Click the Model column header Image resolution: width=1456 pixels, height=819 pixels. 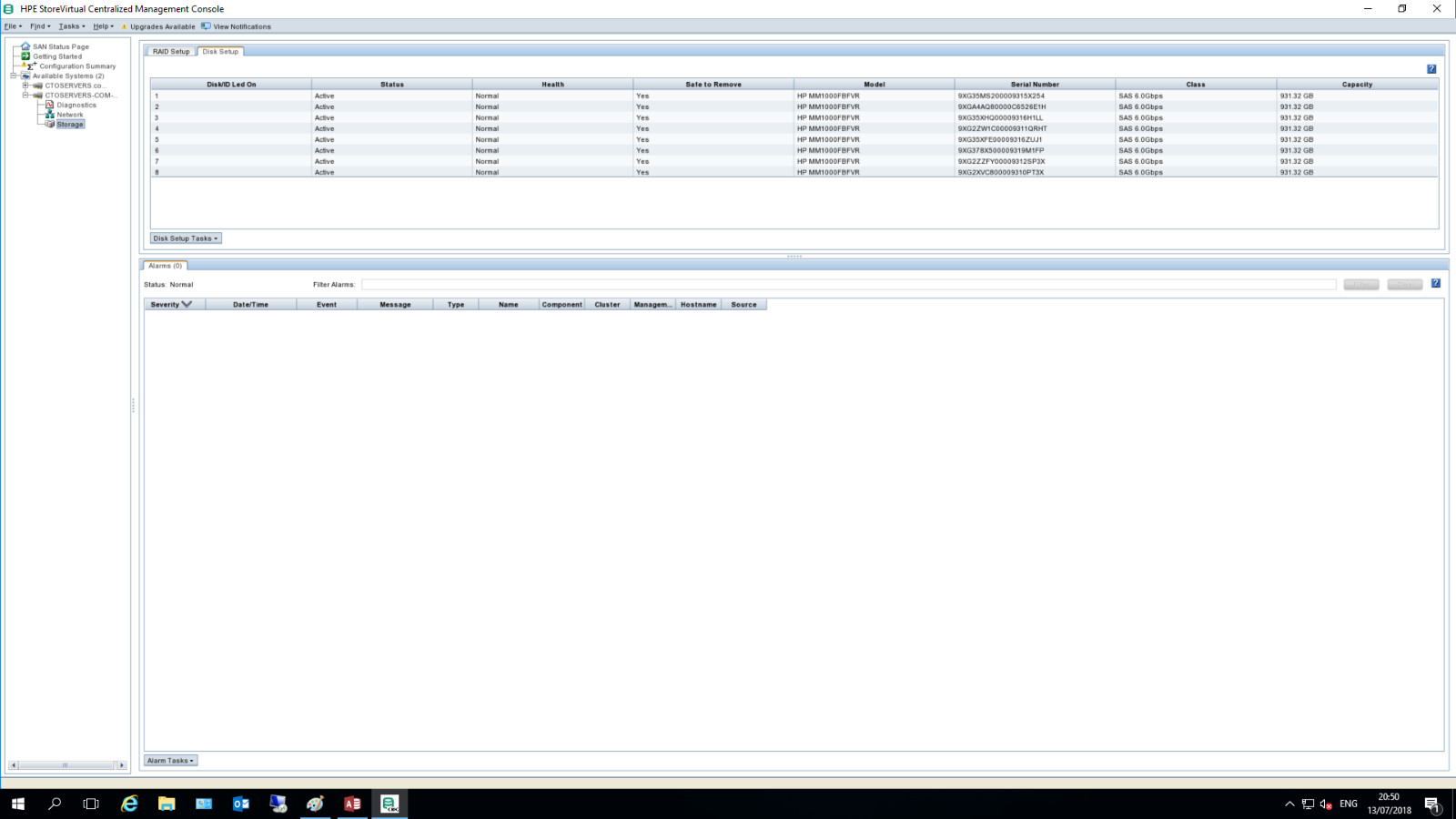pos(875,85)
